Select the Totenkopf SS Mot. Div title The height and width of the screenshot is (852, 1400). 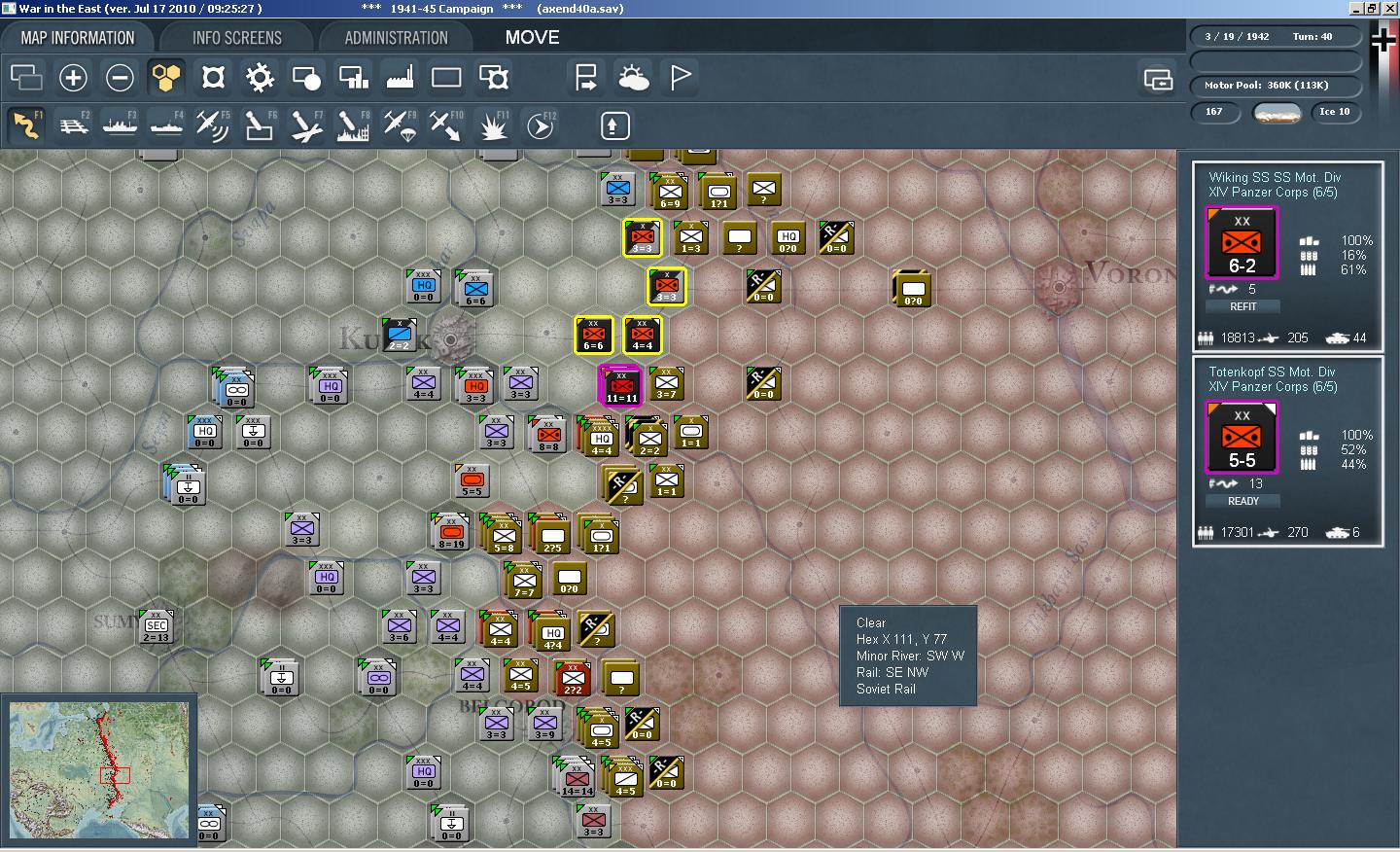pos(1272,372)
